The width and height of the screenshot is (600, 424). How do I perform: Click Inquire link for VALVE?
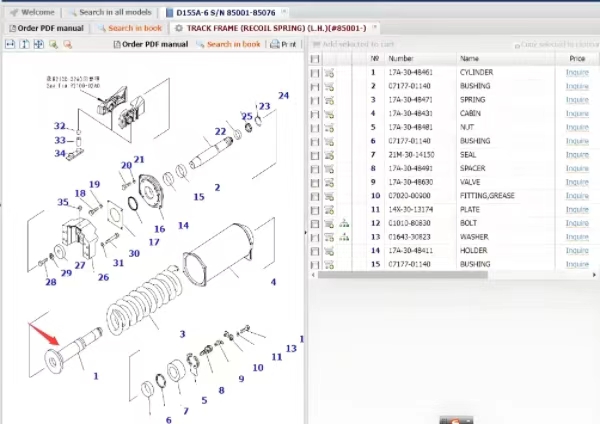577,182
